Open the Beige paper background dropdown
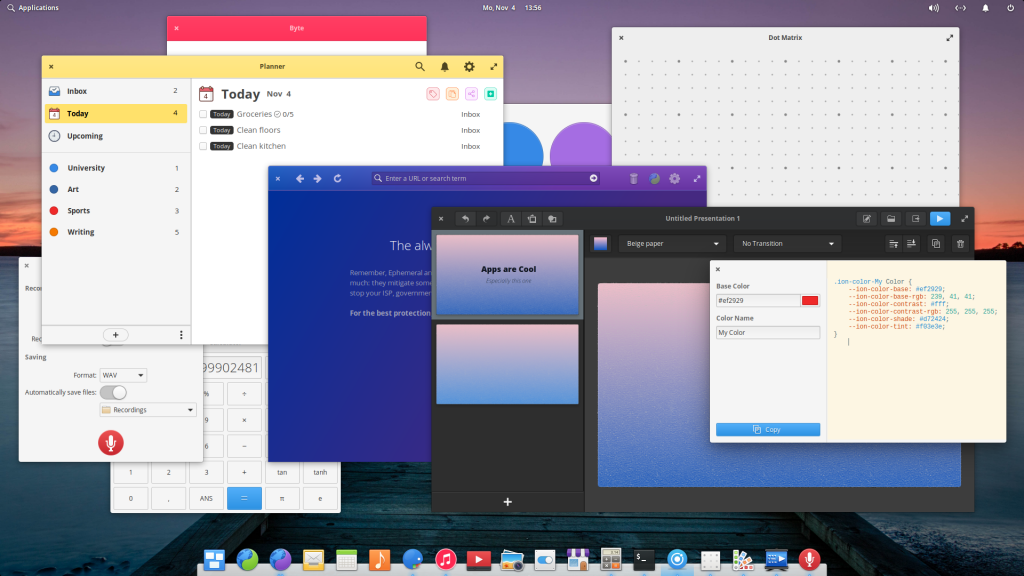Image resolution: width=1024 pixels, height=576 pixels. 671,244
